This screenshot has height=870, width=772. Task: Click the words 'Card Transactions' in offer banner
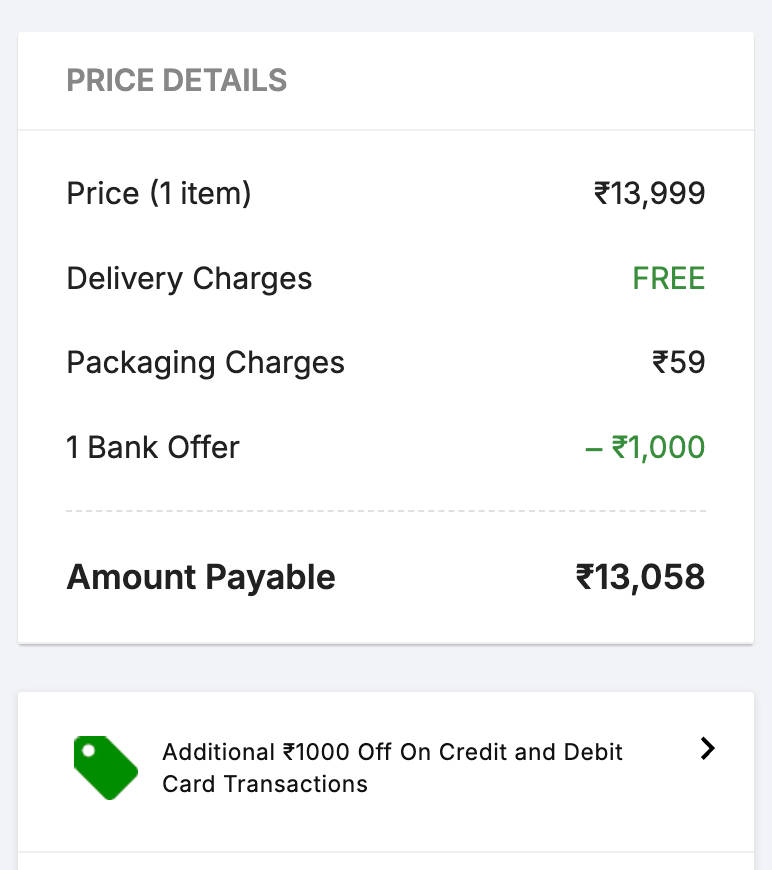265,784
